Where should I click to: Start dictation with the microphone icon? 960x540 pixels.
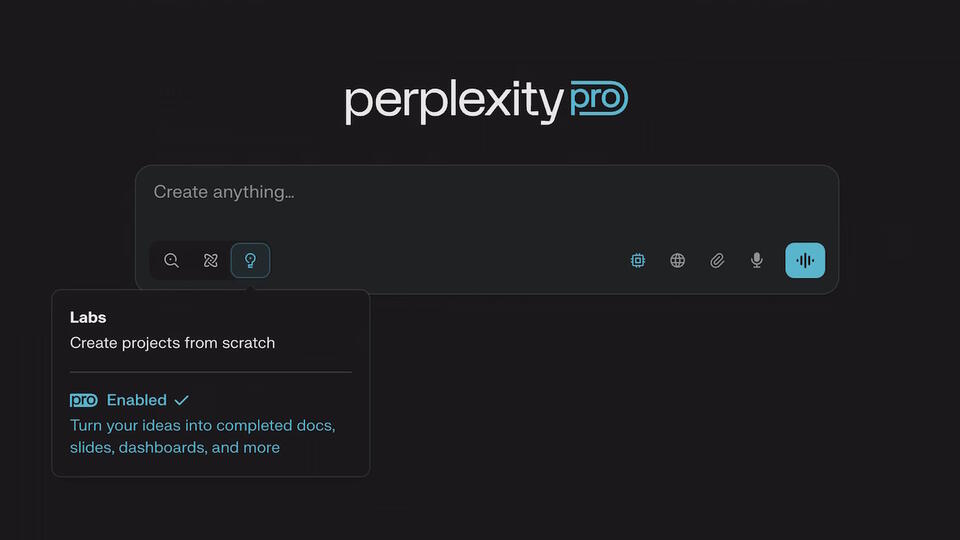pyautogui.click(x=757, y=261)
